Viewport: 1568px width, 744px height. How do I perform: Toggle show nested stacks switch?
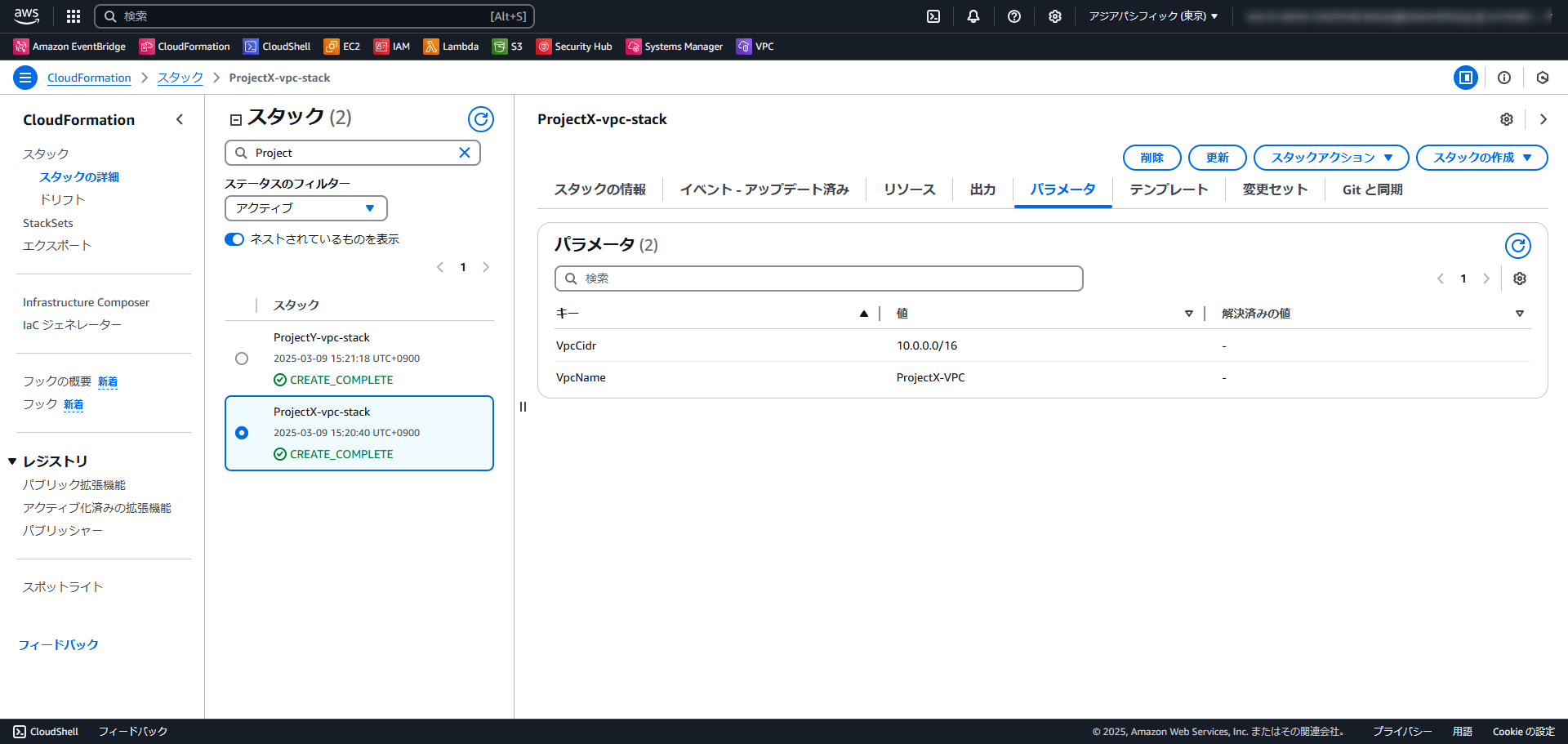click(x=234, y=239)
